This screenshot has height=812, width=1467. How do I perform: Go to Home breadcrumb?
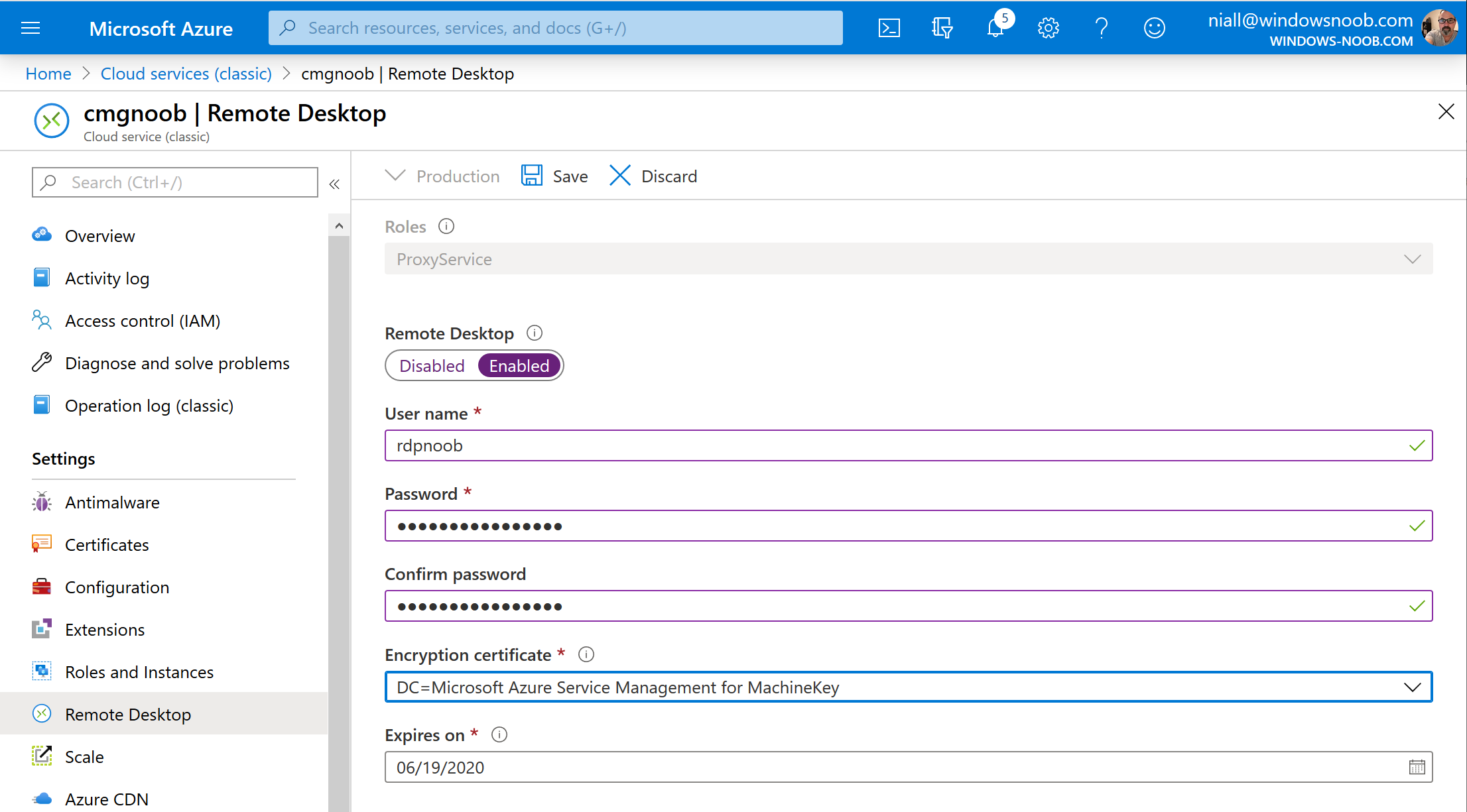coord(48,74)
